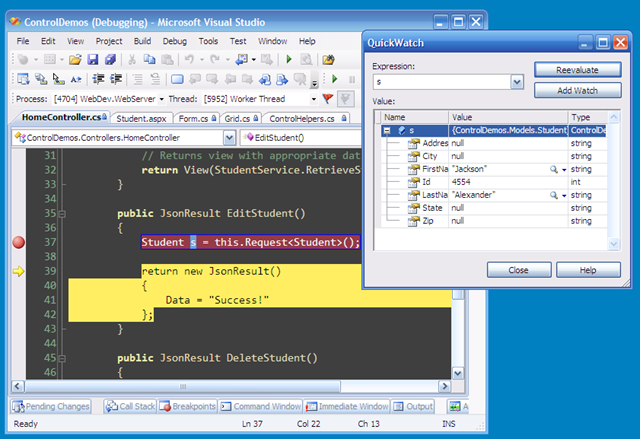Click the Save All icon
640x439 pixels.
(111, 60)
